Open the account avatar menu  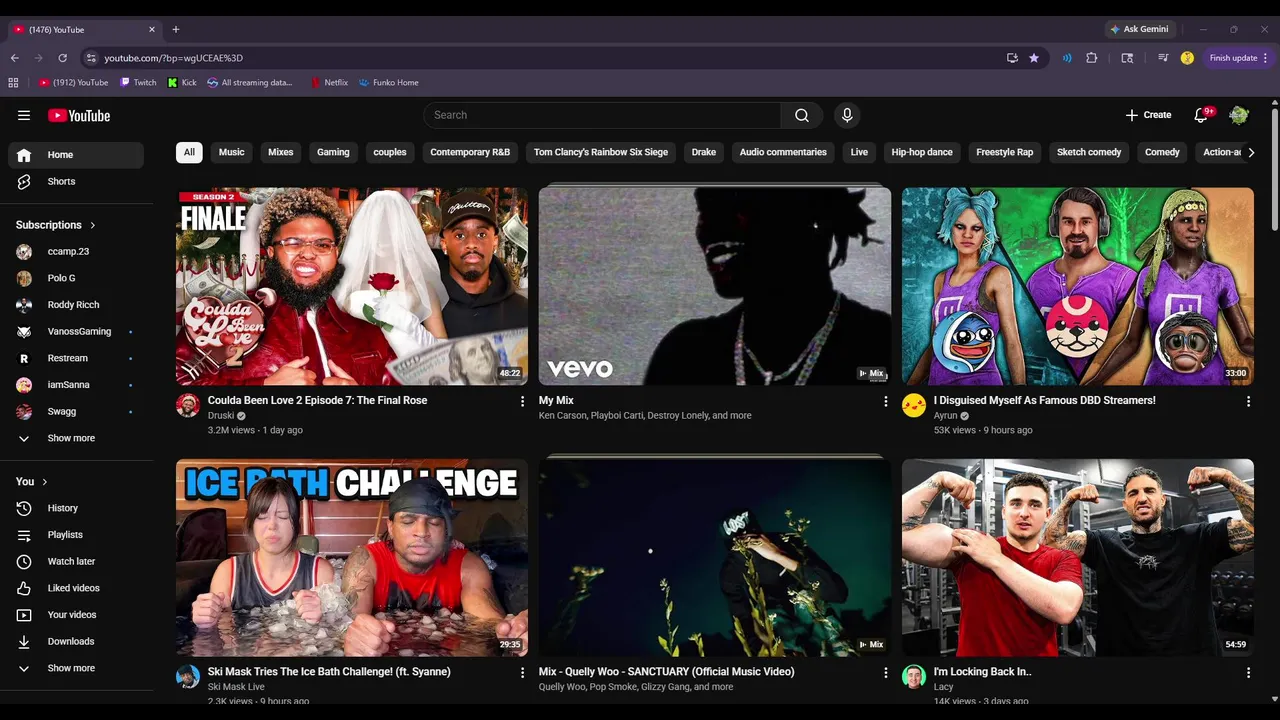(x=1239, y=115)
